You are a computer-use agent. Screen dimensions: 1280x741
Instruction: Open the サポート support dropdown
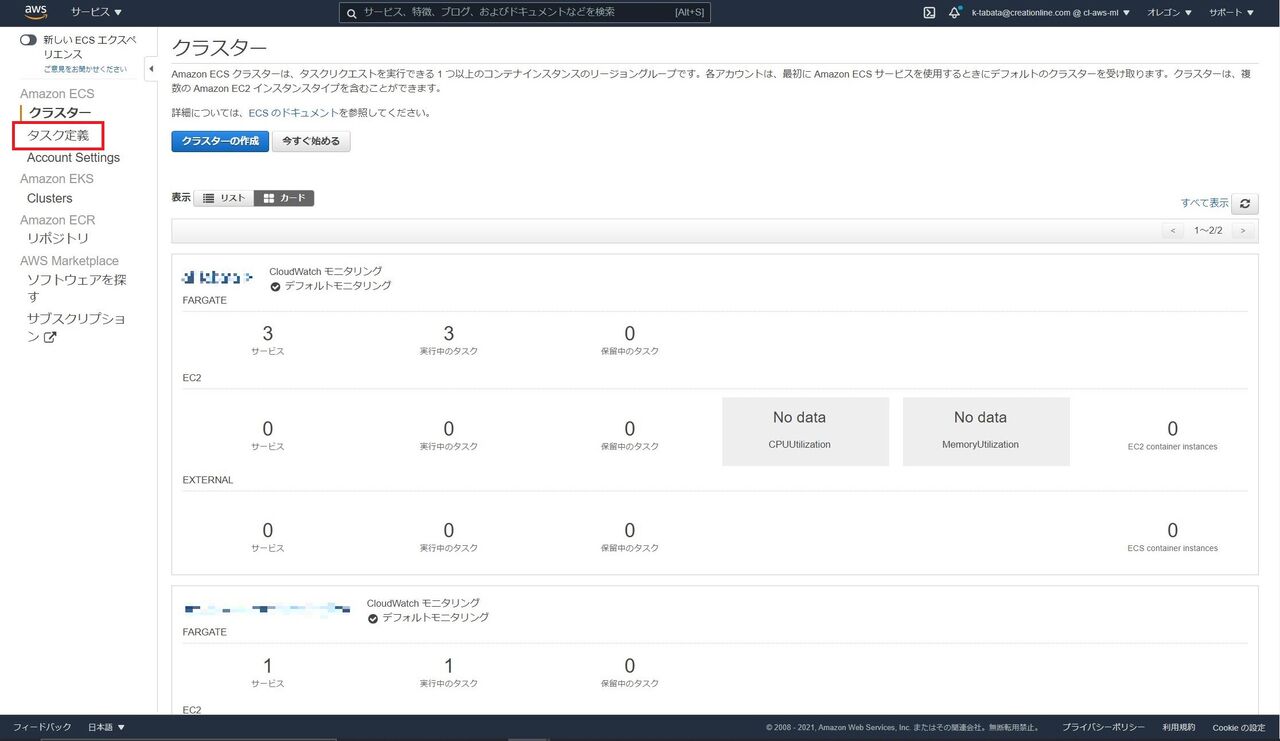click(x=1231, y=13)
